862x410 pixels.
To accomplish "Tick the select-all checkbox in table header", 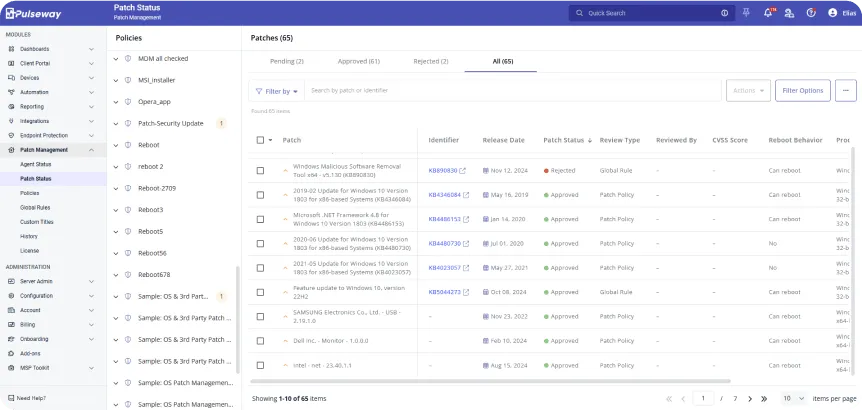I will (x=261, y=140).
